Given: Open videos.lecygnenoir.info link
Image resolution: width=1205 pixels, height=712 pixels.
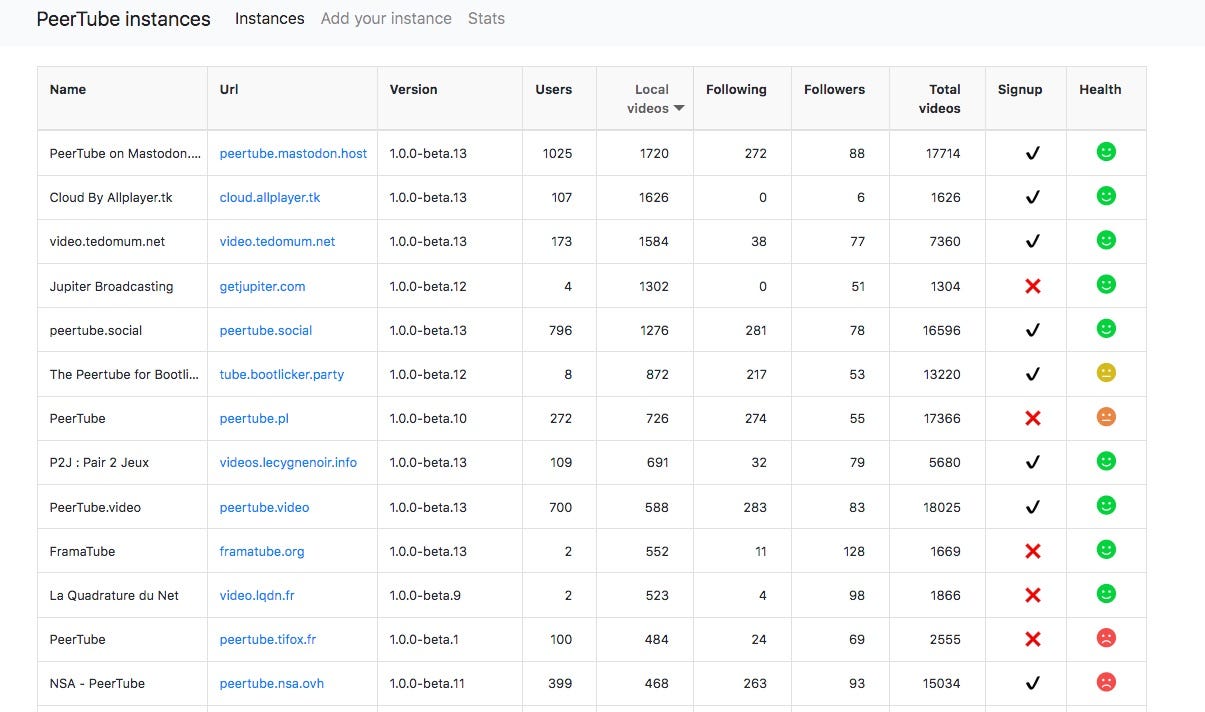Looking at the screenshot, I should [288, 462].
